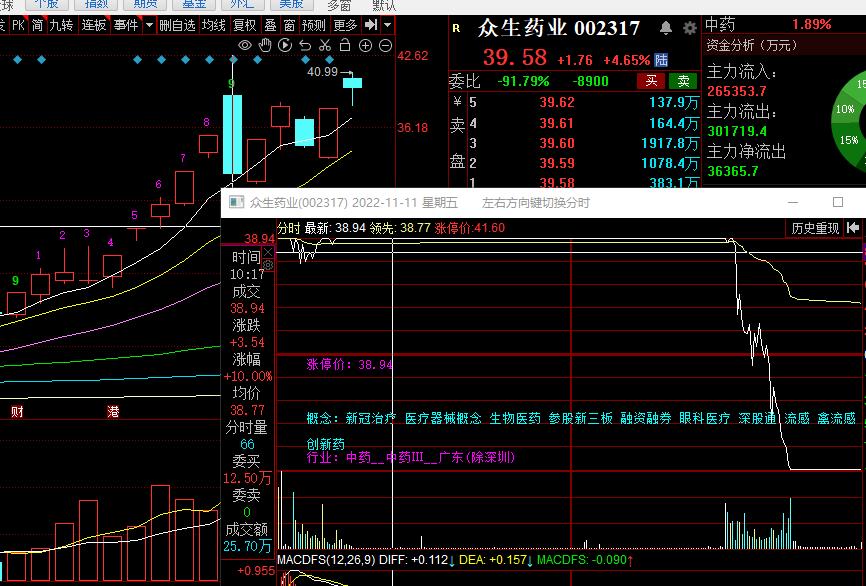
Task: Toggle chart visibility with eye icon
Action: pyautogui.click(x=245, y=45)
